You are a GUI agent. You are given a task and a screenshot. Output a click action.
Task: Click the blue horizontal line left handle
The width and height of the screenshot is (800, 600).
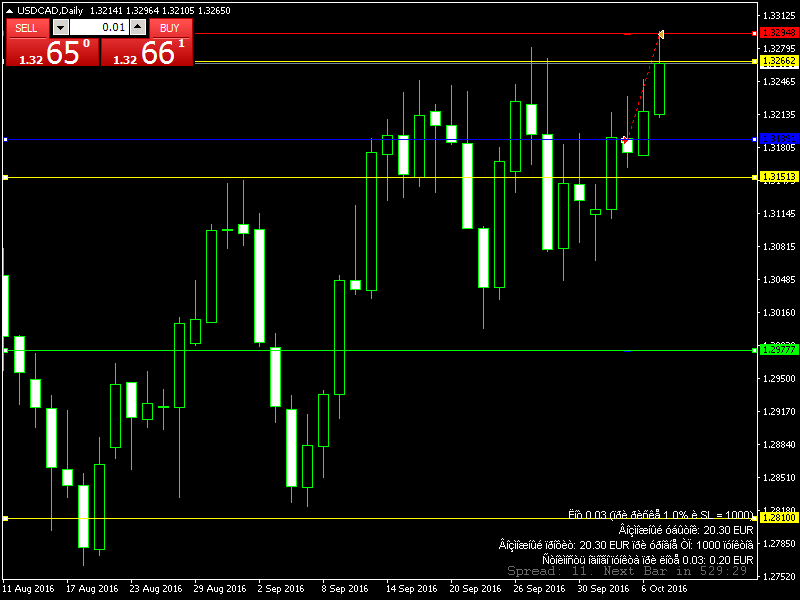pyautogui.click(x=6, y=139)
